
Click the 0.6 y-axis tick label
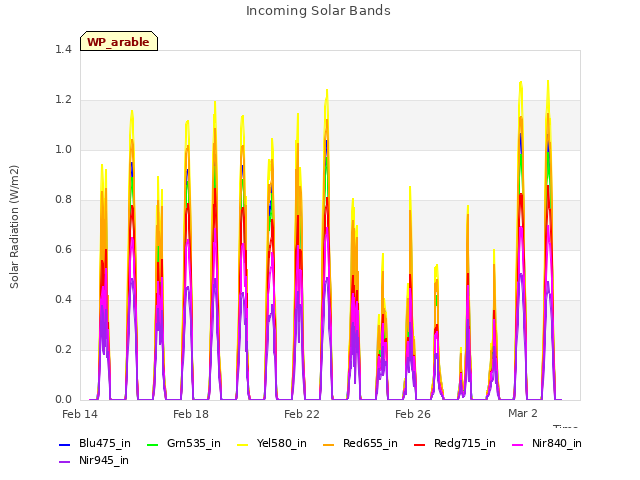pyautogui.click(x=63, y=249)
